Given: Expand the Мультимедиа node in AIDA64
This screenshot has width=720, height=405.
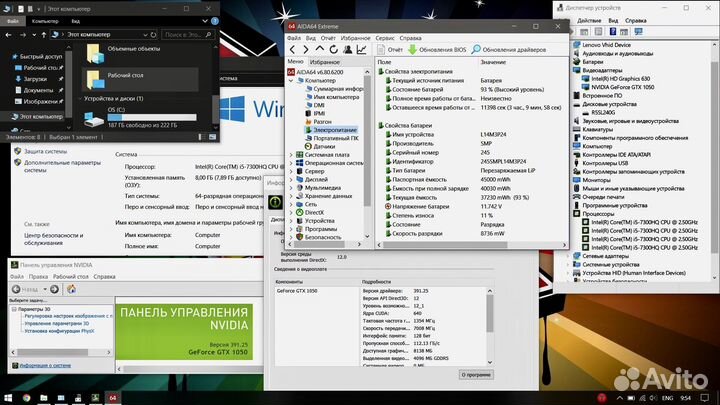Looking at the screenshot, I should click(x=291, y=187).
